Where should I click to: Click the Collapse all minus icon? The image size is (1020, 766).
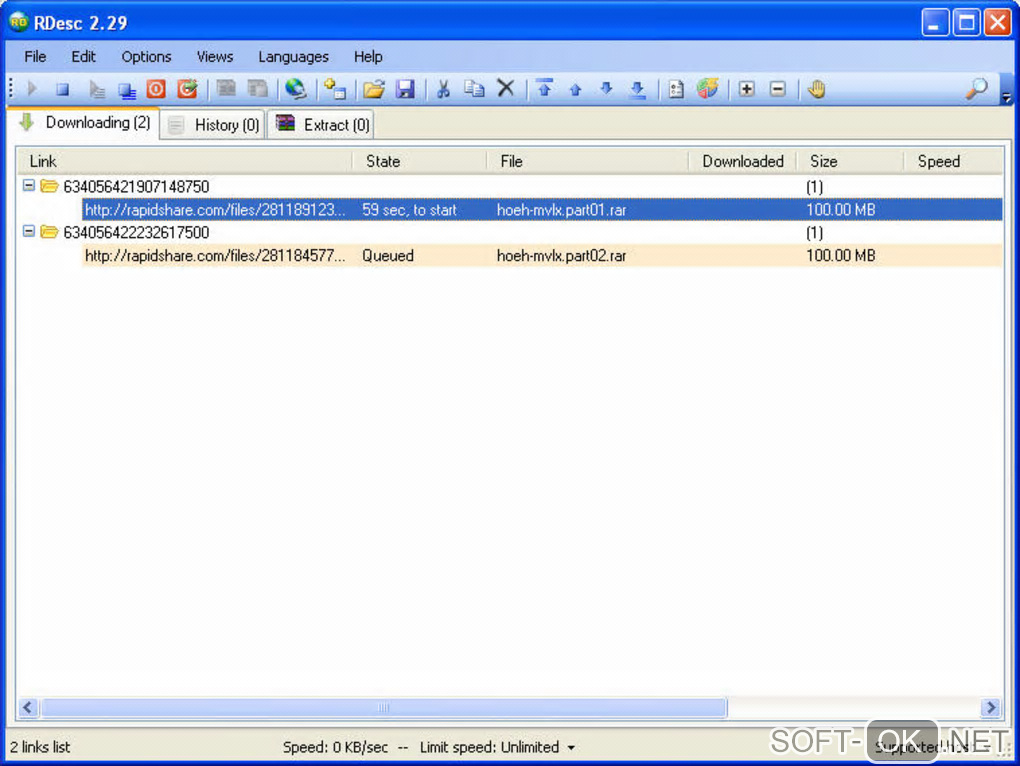[x=777, y=88]
